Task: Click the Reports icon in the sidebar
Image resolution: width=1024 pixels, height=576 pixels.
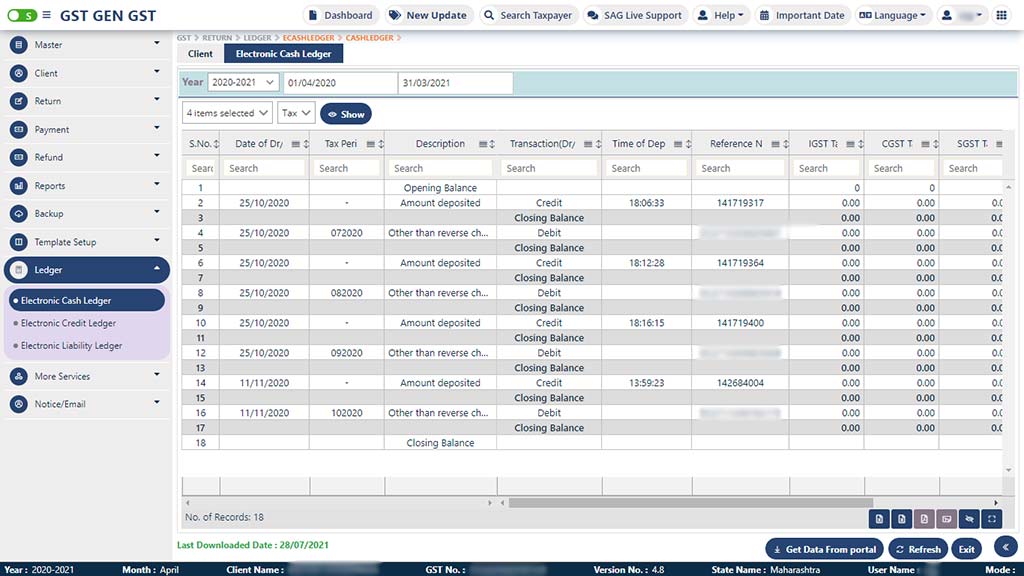Action: pos(19,186)
